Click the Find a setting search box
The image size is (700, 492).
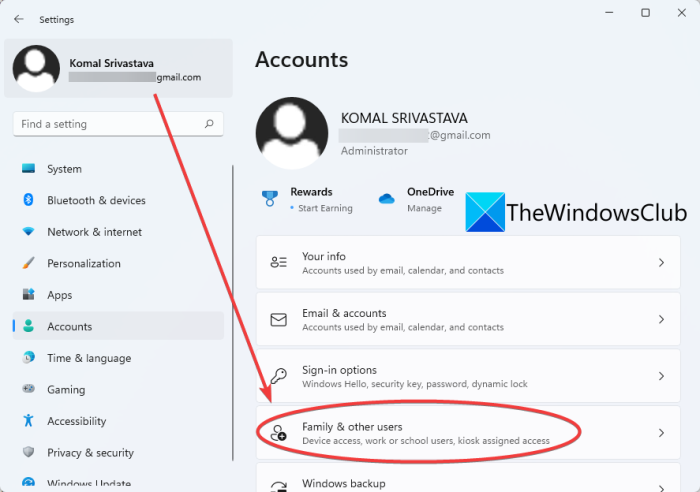[x=118, y=124]
